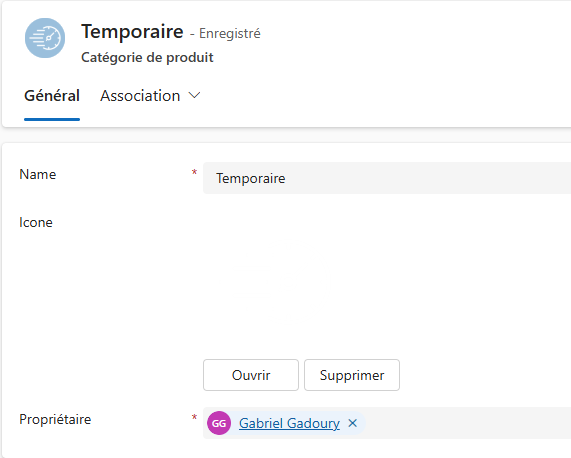Click the Propriétaire field label
The height and width of the screenshot is (458, 571).
click(x=55, y=419)
